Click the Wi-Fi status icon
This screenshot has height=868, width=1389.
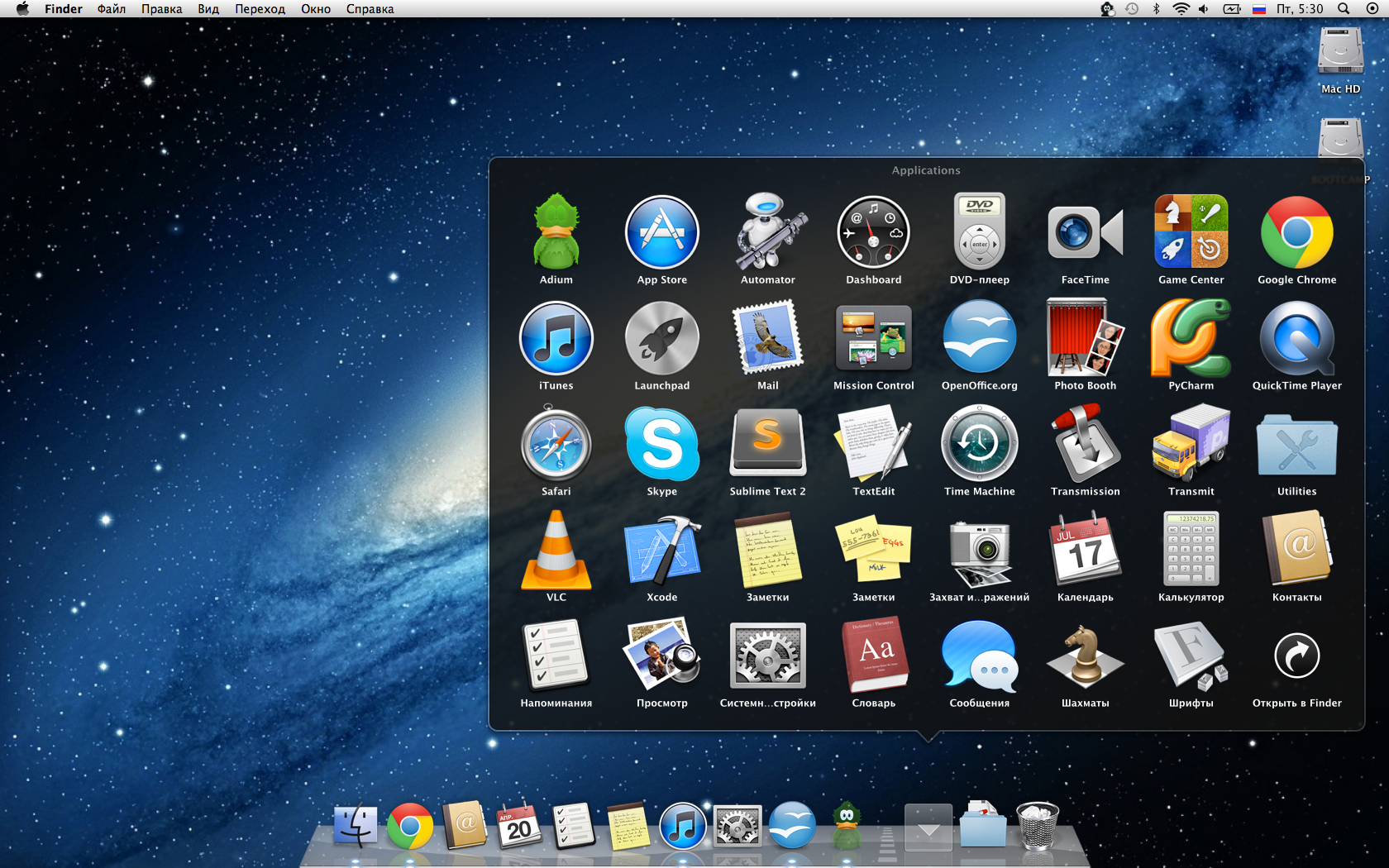coord(1181,9)
